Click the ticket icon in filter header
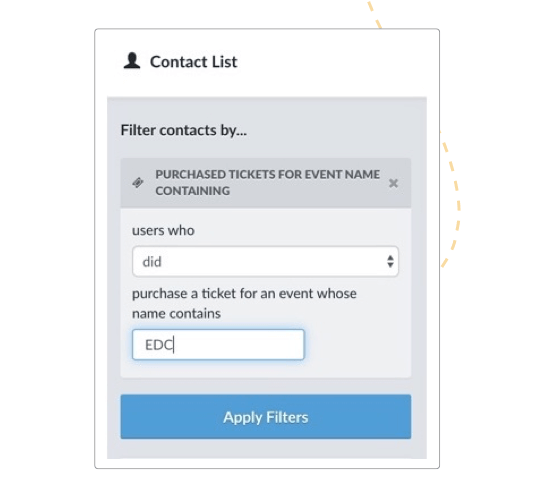This screenshot has width=534, height=498. click(x=138, y=183)
